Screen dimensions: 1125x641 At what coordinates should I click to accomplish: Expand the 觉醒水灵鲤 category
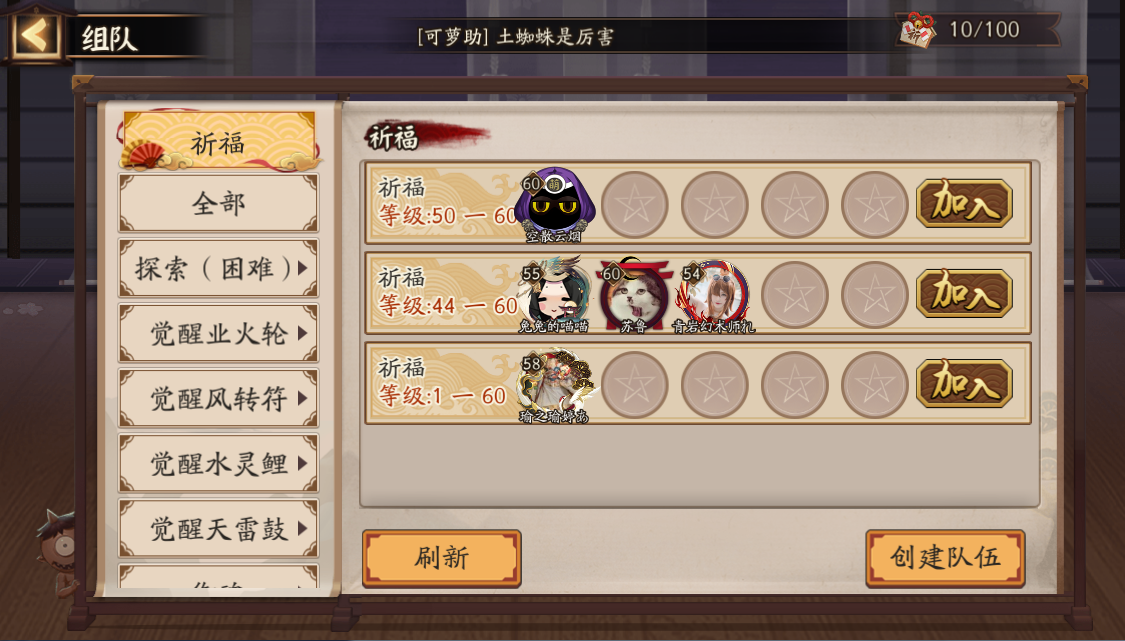[x=218, y=464]
